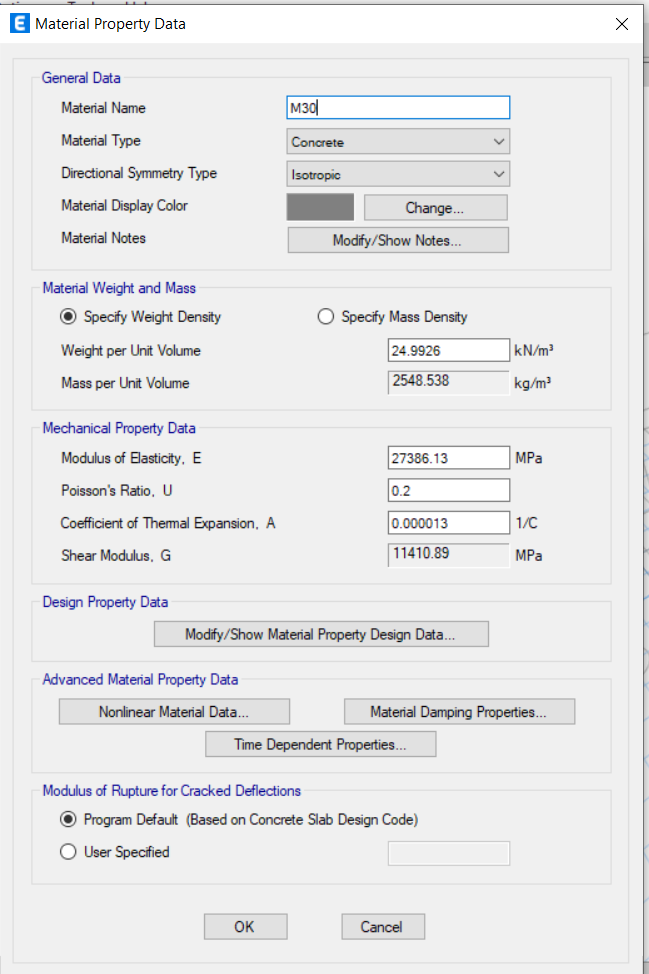This screenshot has height=974, width=649.
Task: Open Material Damping Properties...
Action: [460, 712]
